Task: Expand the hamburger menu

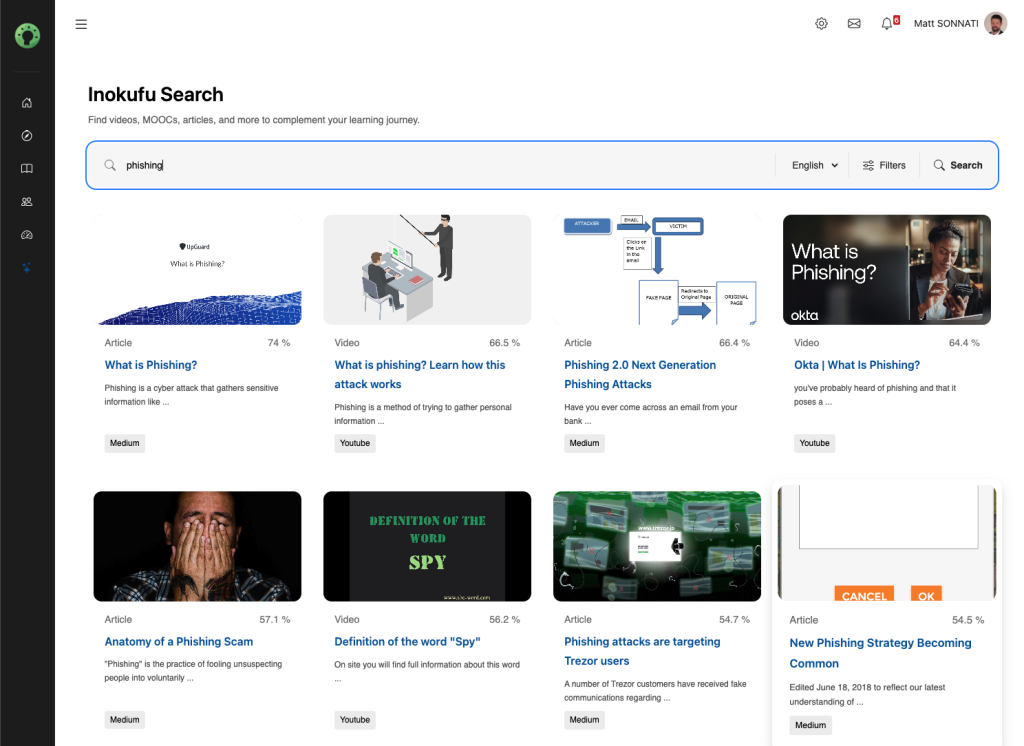Action: tap(81, 24)
